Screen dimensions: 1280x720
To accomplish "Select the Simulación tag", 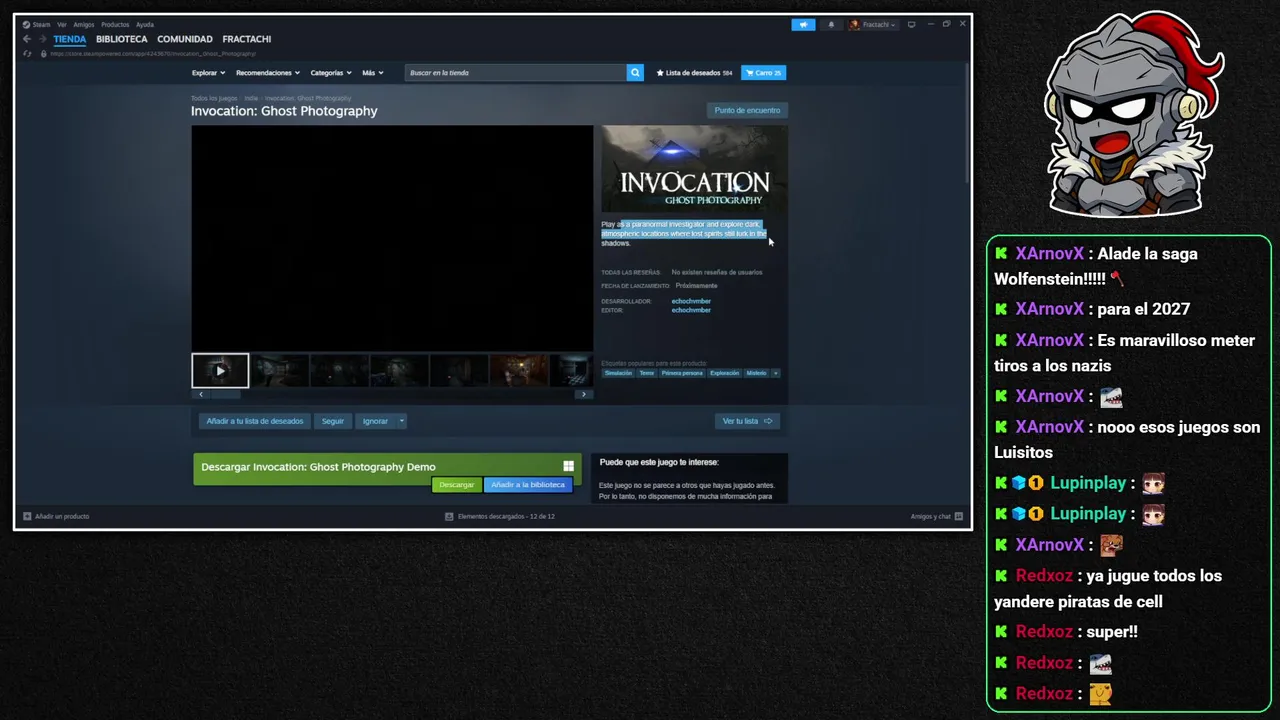I will tap(618, 373).
